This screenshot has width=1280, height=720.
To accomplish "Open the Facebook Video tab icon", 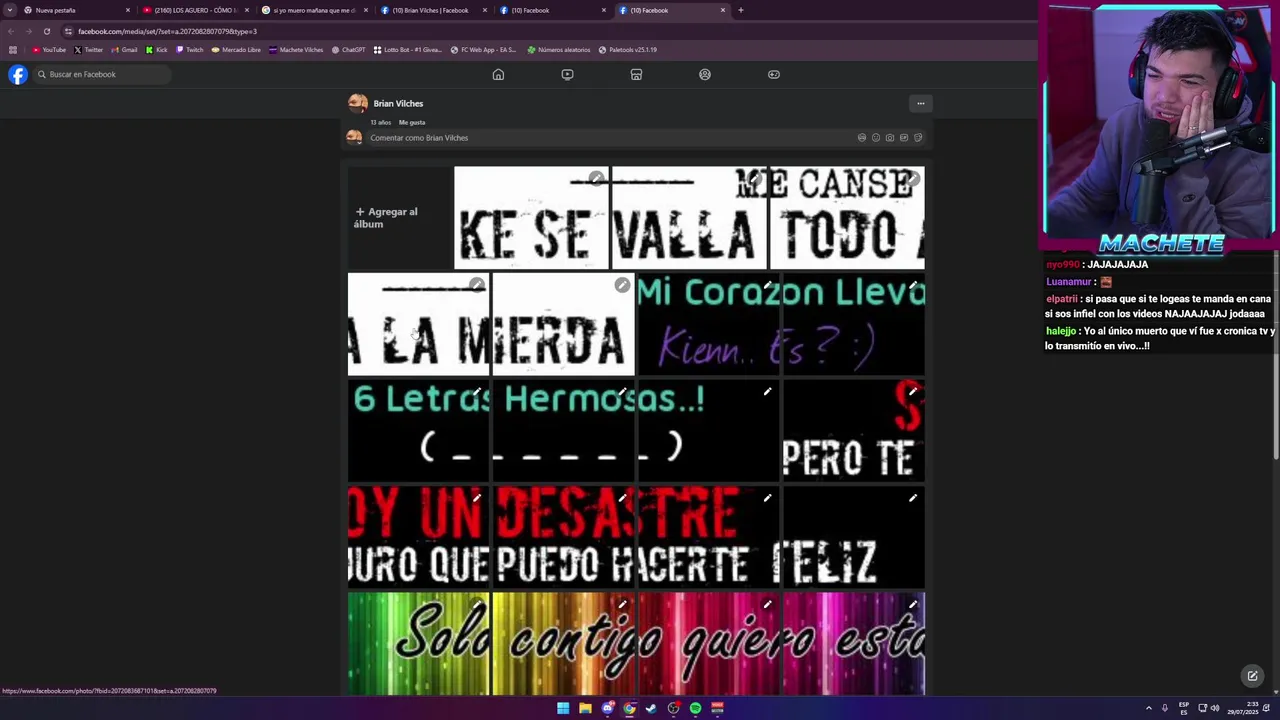I will [x=567, y=74].
